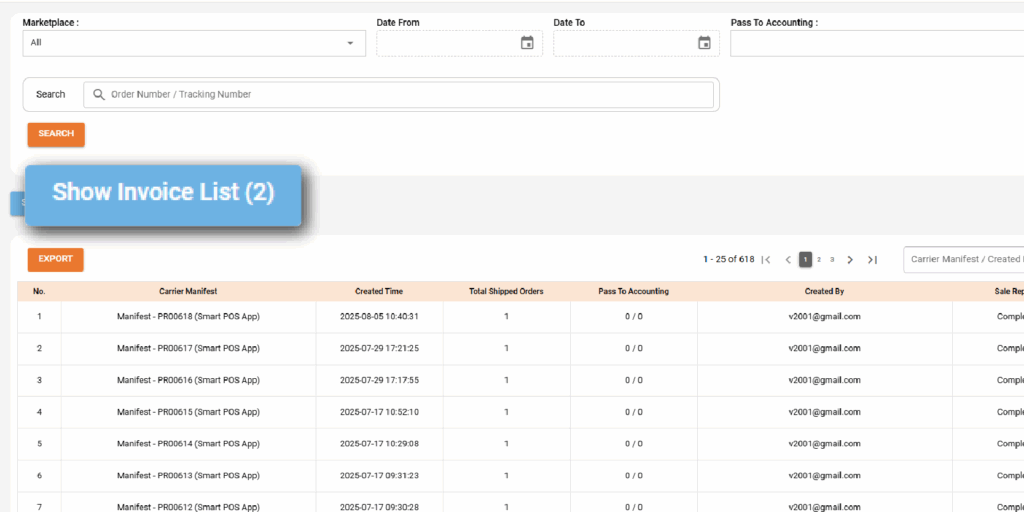This screenshot has width=1024, height=512.
Task: Click created time 2025-07-17 10:29:08
Action: (x=379, y=444)
